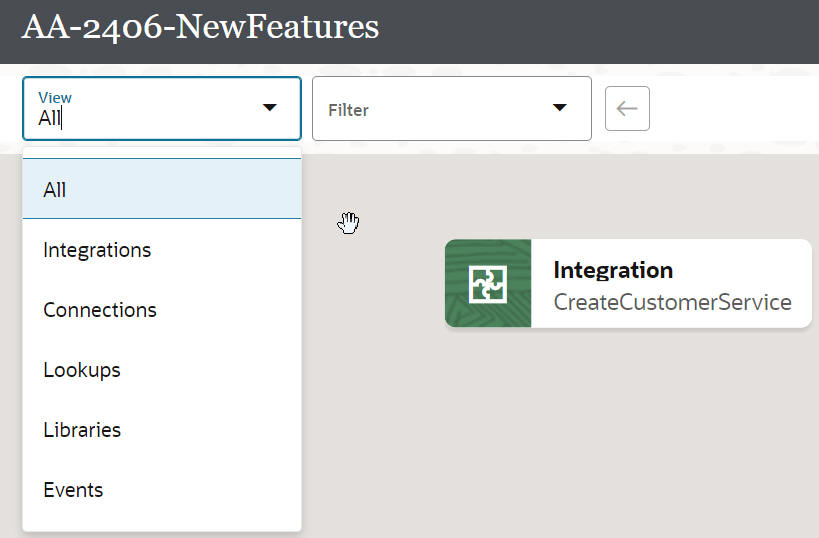Click the small View label
819x538 pixels.
[55, 97]
